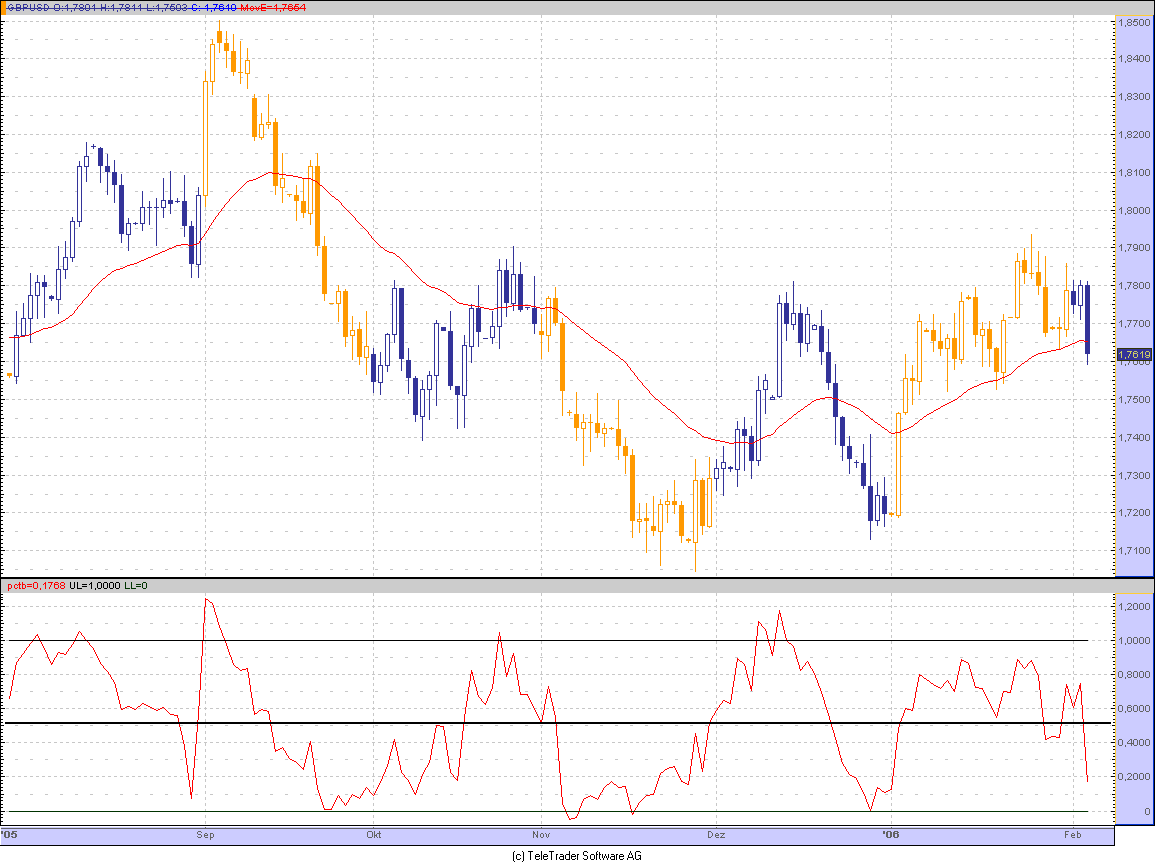Select the Dez marker on time axis
1155x862 pixels.
coord(715,834)
